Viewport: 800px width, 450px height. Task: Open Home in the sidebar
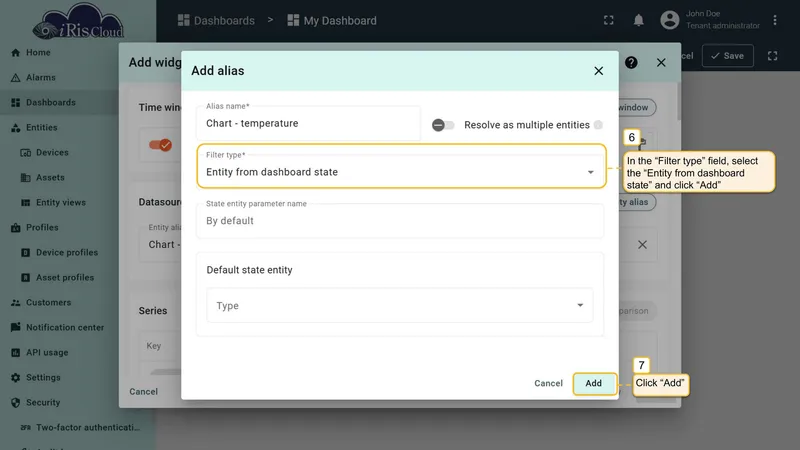pos(38,53)
